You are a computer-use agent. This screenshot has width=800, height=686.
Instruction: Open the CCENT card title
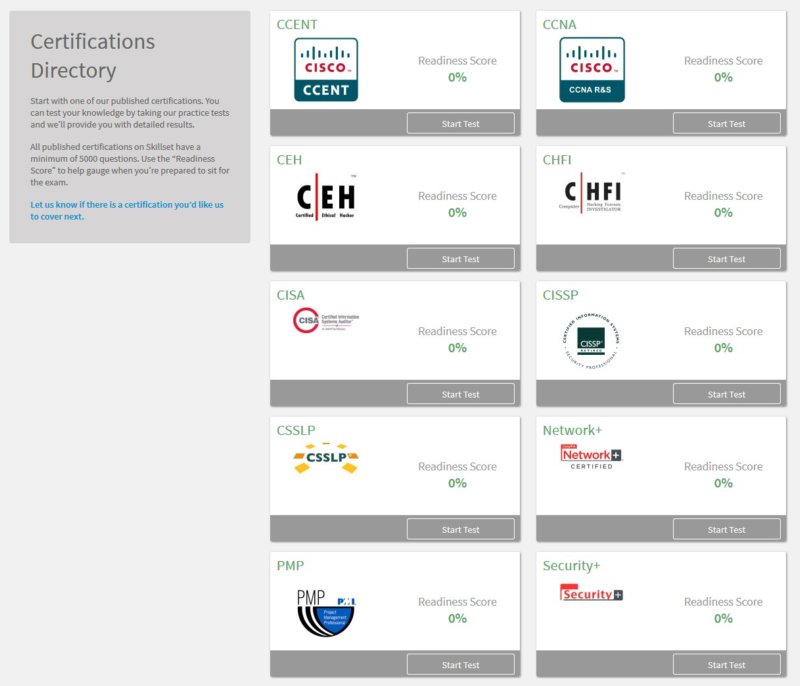click(x=297, y=24)
